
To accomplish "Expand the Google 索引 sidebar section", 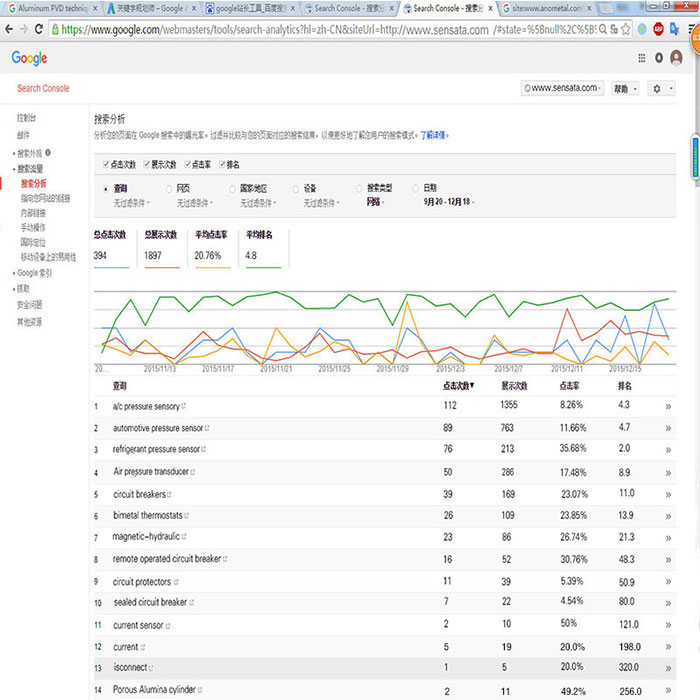I will (33, 273).
